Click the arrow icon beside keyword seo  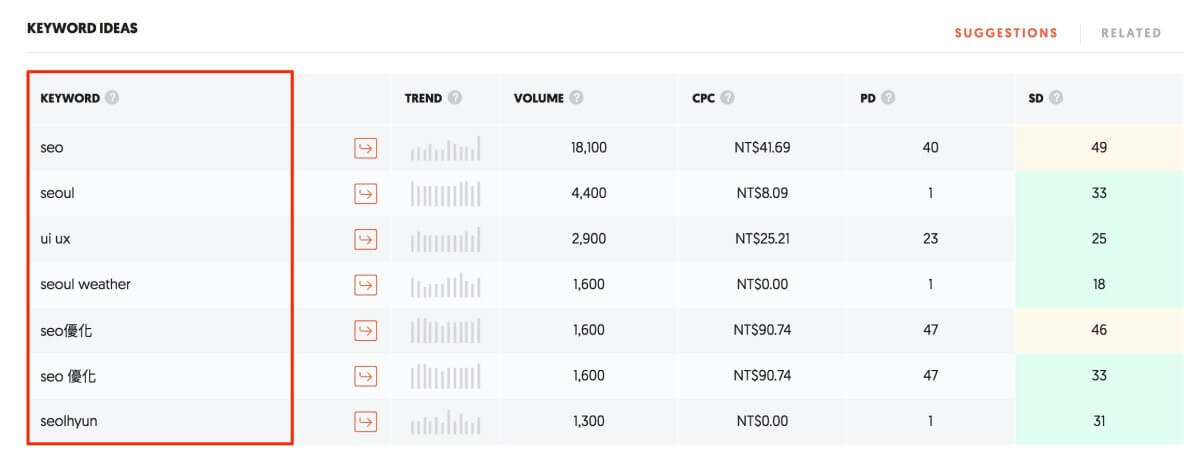[366, 148]
